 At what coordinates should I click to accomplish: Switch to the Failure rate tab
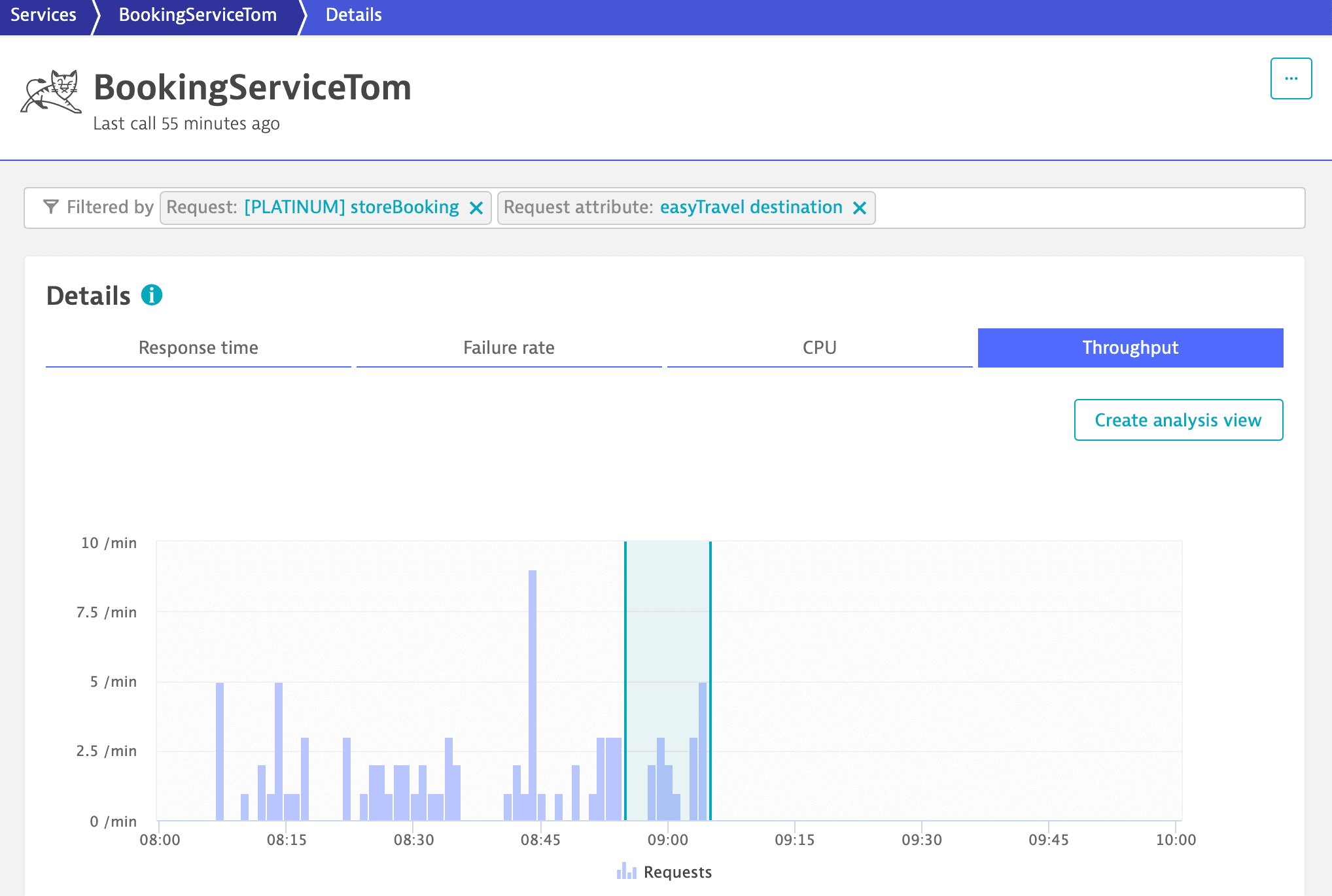[509, 347]
